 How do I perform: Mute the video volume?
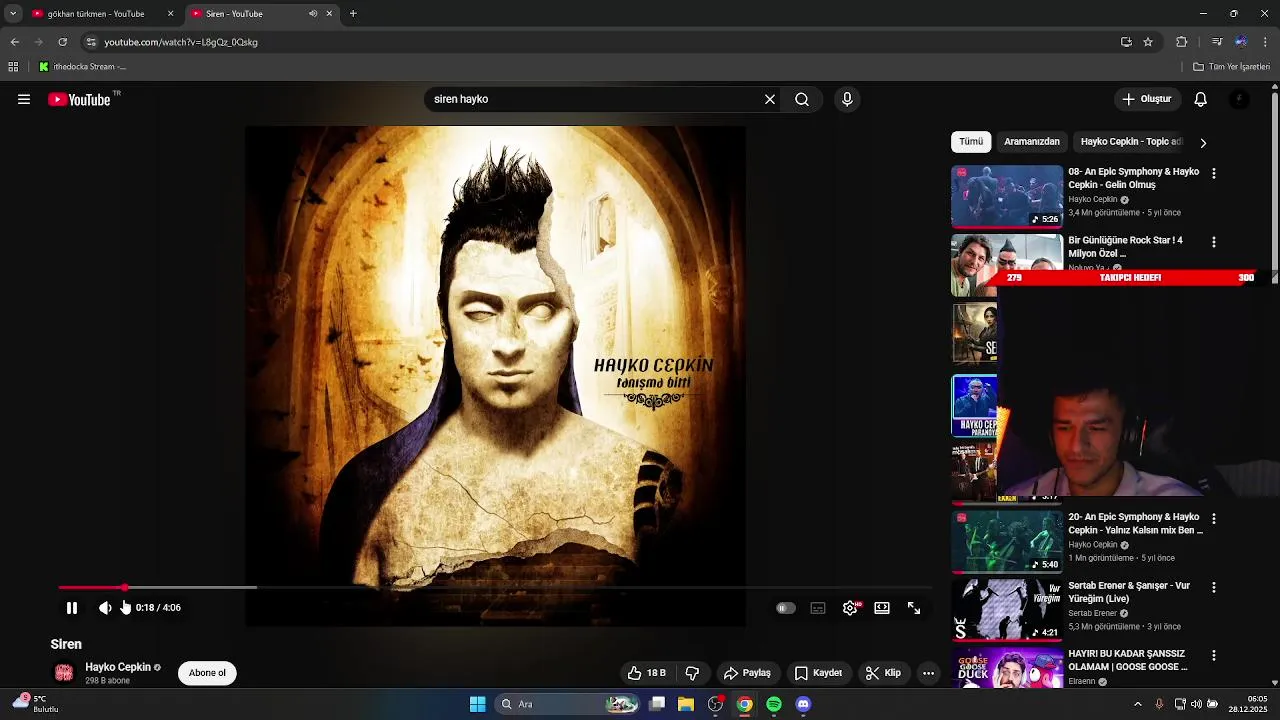(x=105, y=608)
